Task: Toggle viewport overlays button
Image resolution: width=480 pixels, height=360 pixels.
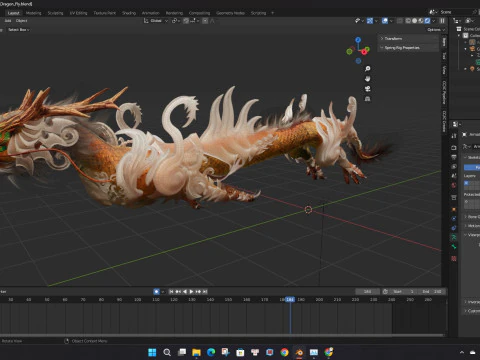Action: [x=385, y=21]
